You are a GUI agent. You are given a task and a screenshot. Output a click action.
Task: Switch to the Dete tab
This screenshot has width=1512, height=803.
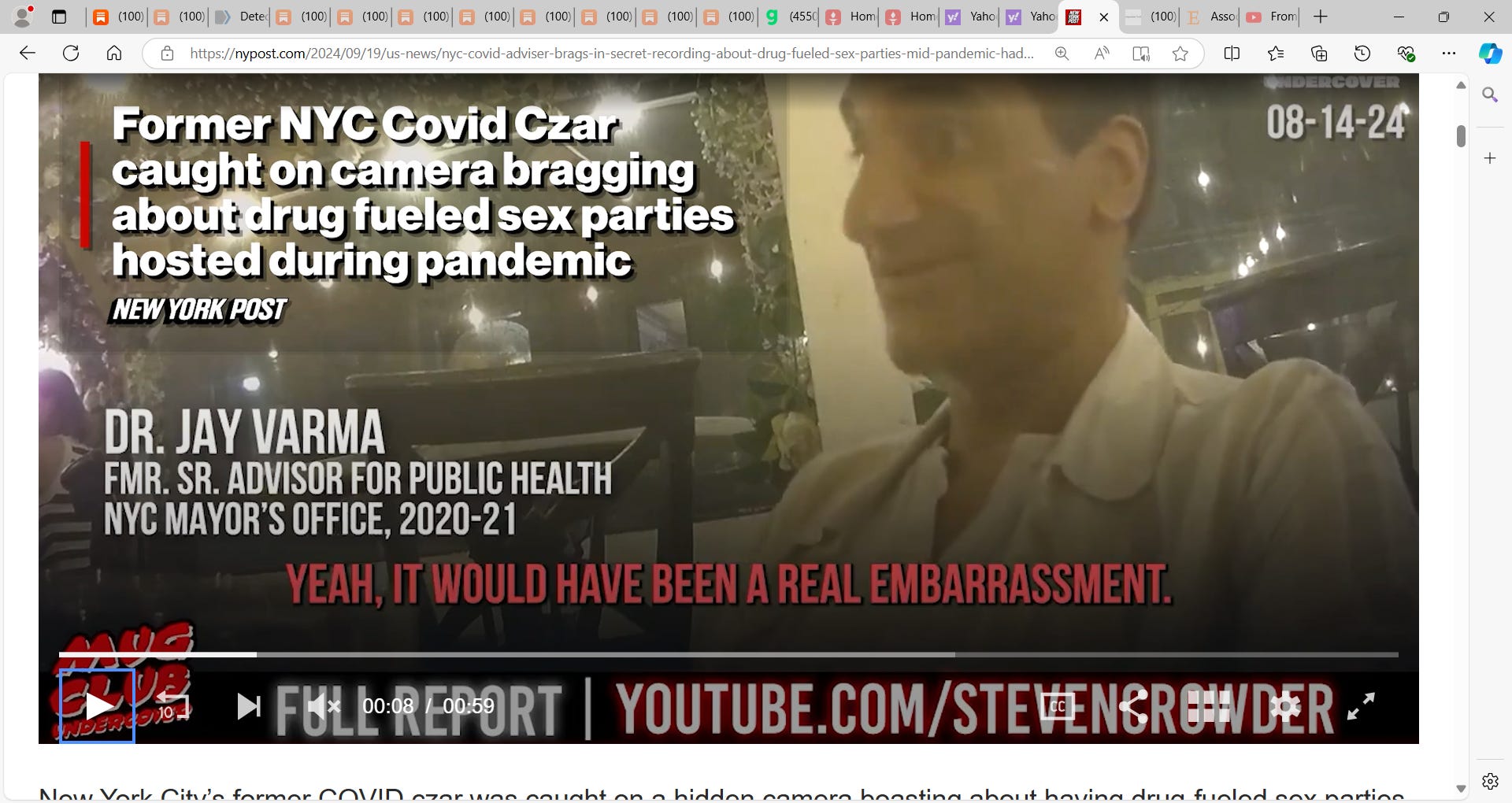(x=241, y=17)
